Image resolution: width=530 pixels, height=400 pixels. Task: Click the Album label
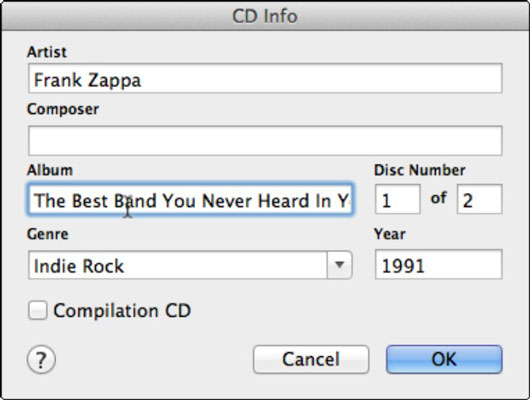(50, 170)
